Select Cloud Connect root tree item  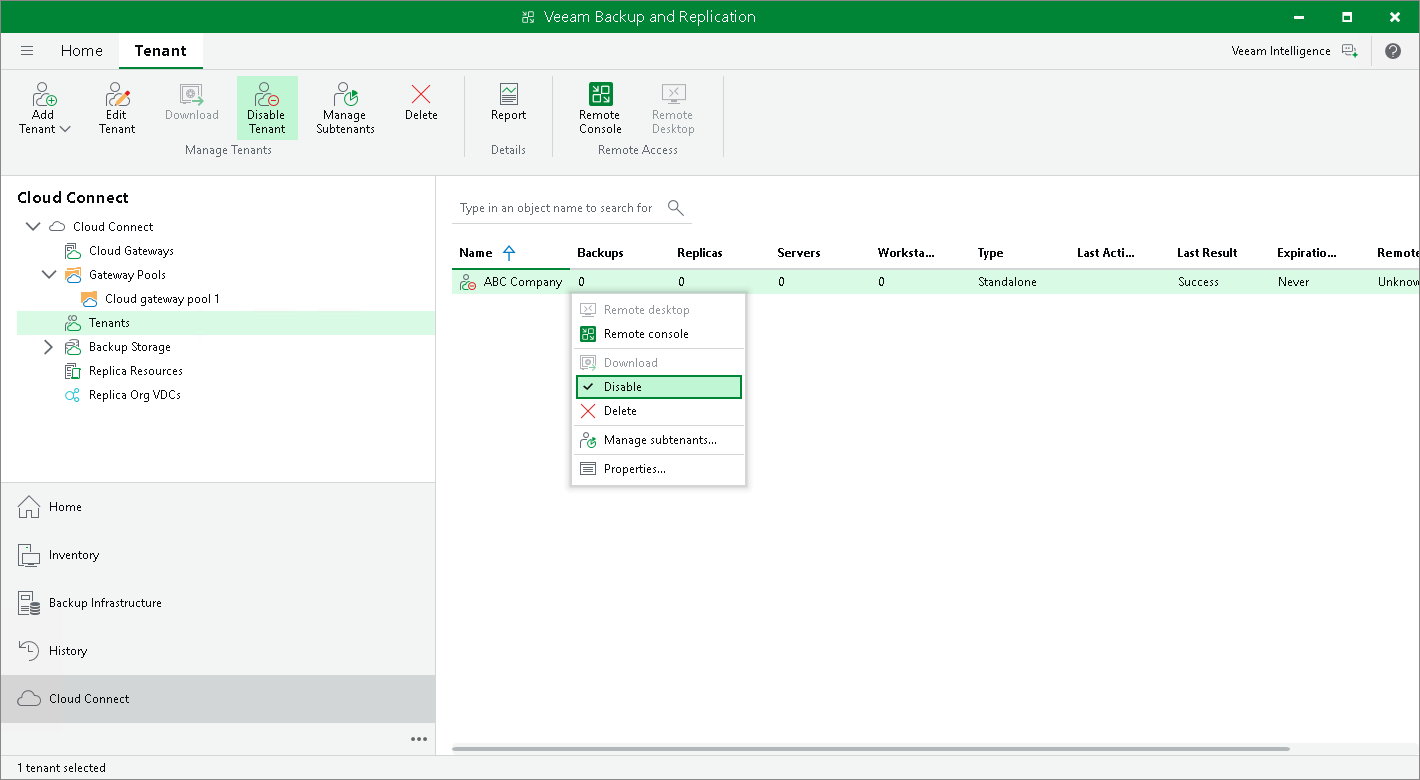point(113,227)
